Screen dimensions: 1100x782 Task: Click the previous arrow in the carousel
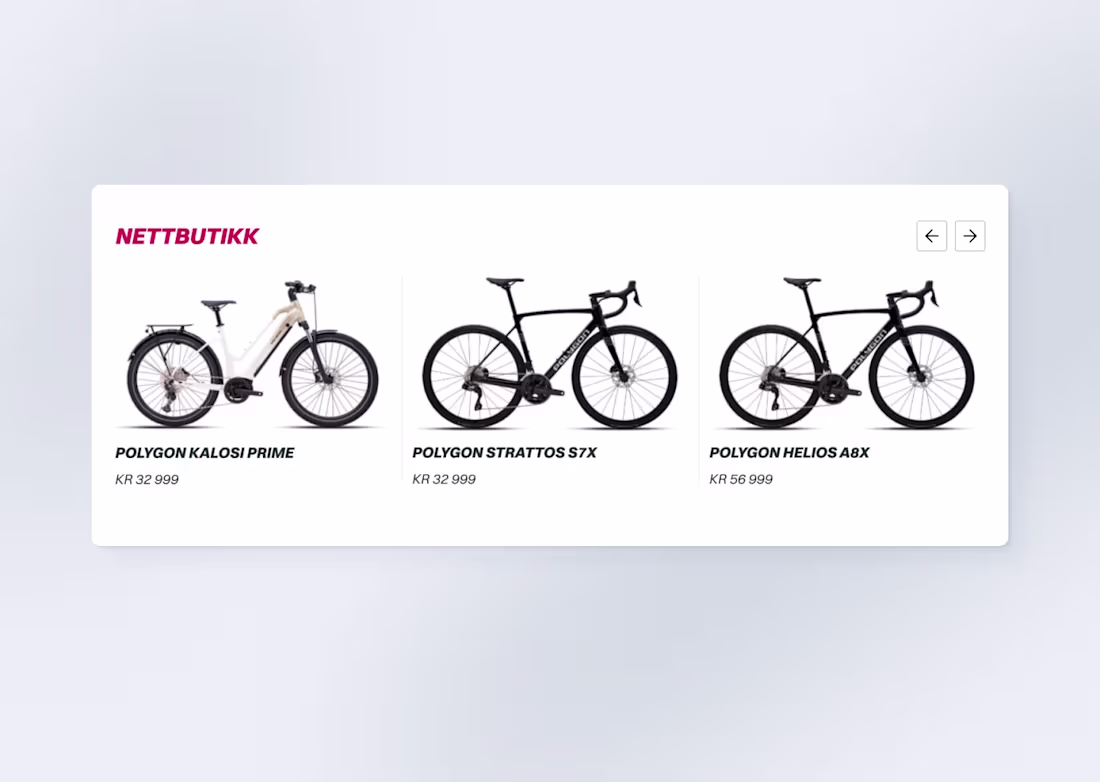[x=931, y=236]
